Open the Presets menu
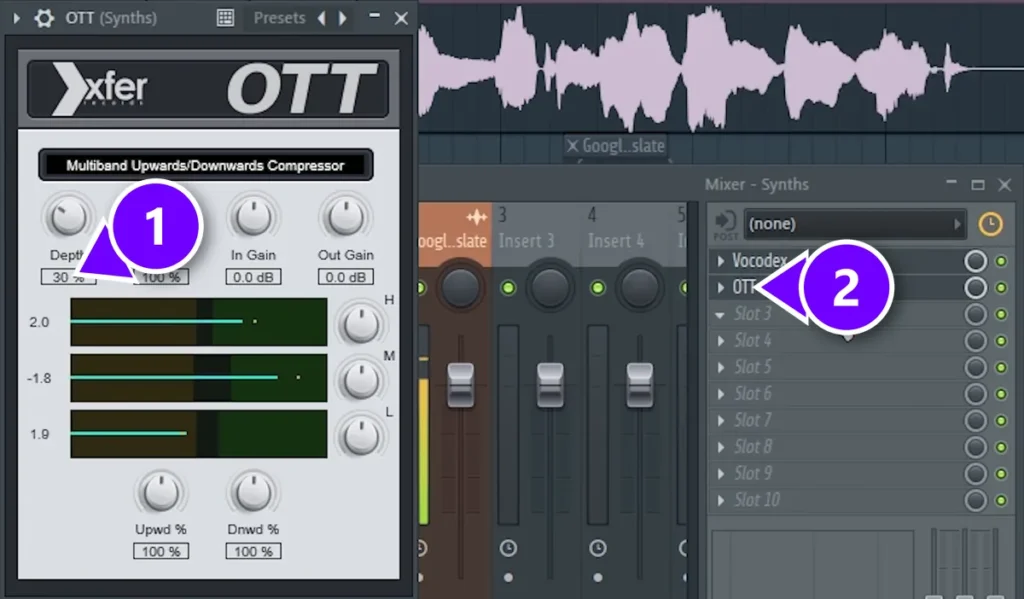1024x599 pixels. 279,18
